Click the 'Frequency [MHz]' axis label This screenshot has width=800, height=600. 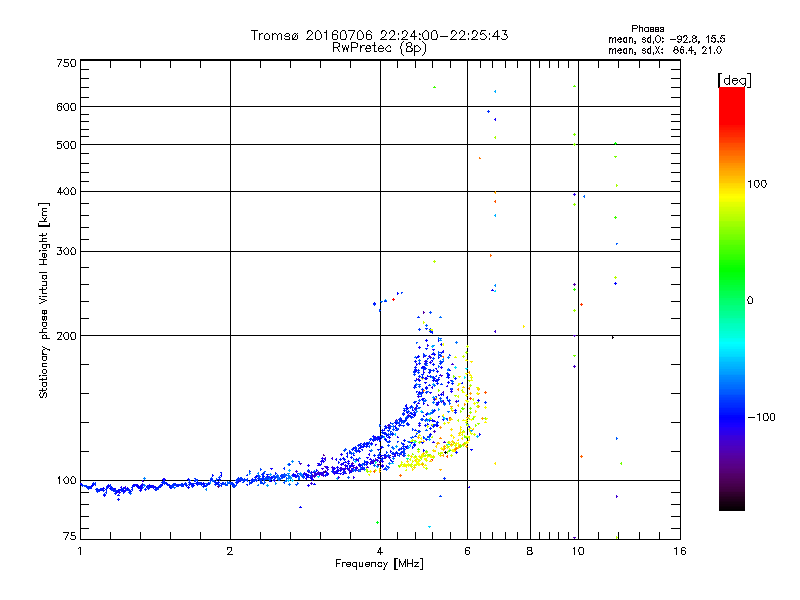379,564
